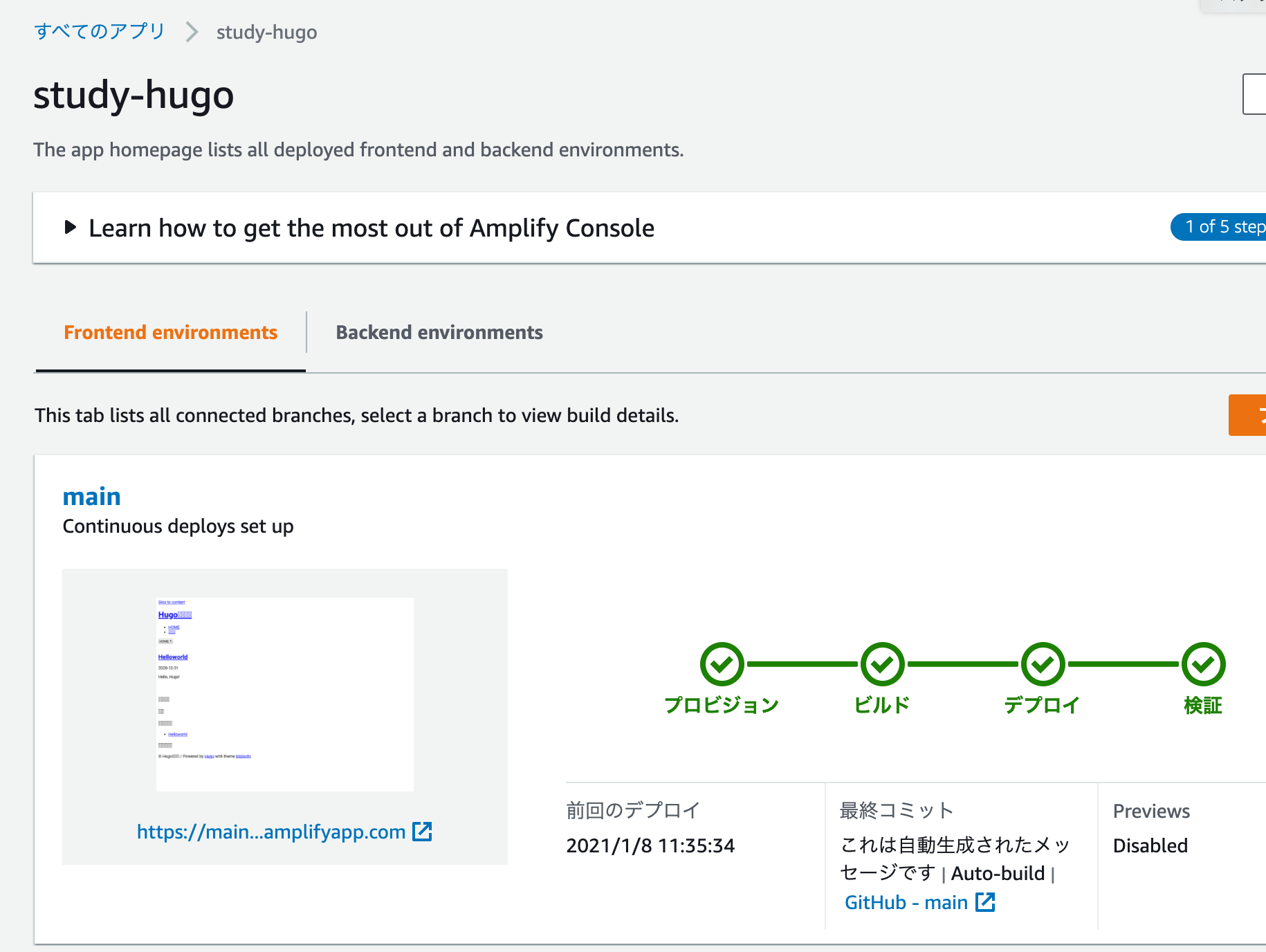The height and width of the screenshot is (952, 1266).
Task: Click external link icon beside GitHub - main
Action: pos(985,902)
